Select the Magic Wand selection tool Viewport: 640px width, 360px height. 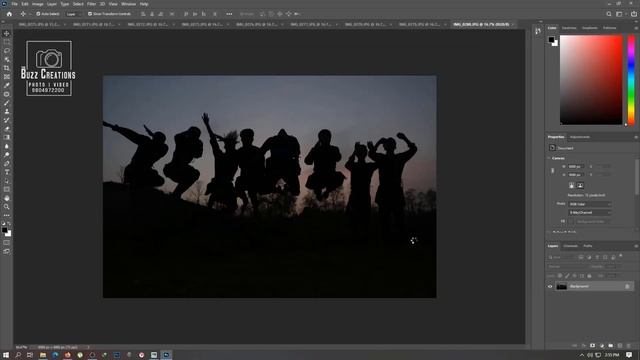7,59
